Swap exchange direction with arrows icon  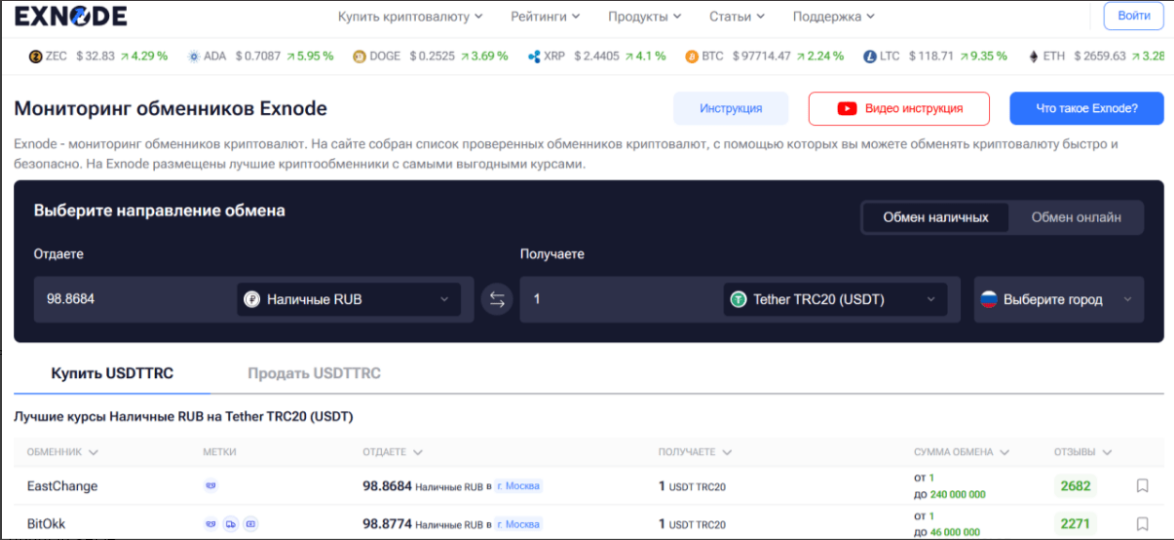click(x=497, y=300)
